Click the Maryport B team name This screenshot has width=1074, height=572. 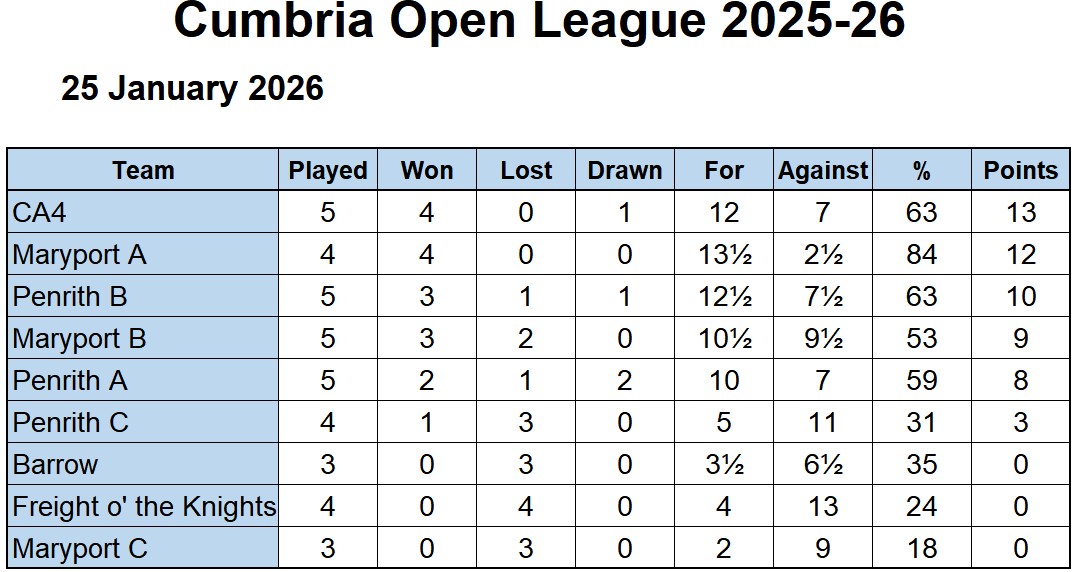(80, 339)
